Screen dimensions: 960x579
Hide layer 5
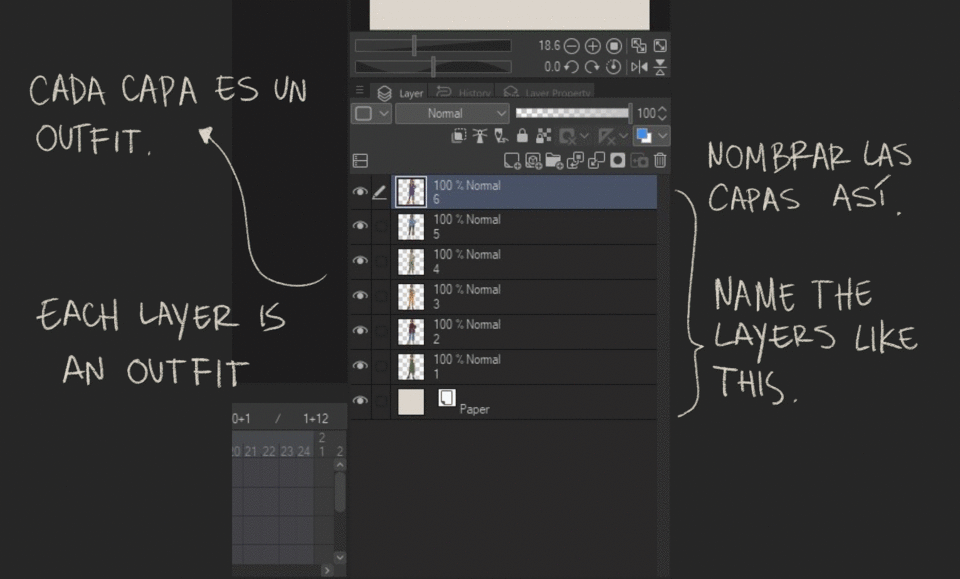coord(360,226)
